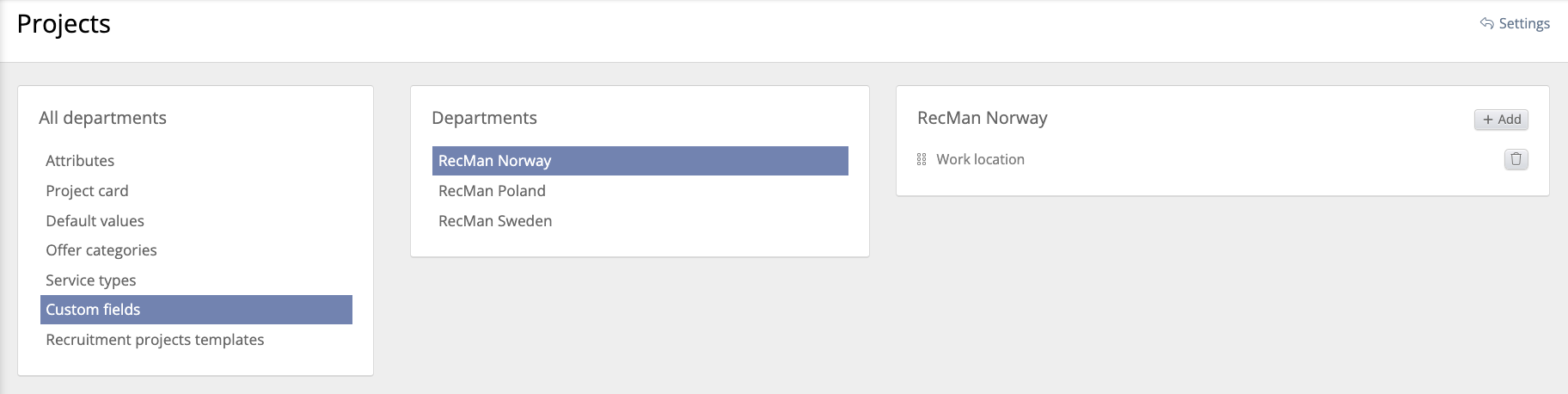The height and width of the screenshot is (394, 1568).
Task: Select Offer categories
Action: coord(101,250)
